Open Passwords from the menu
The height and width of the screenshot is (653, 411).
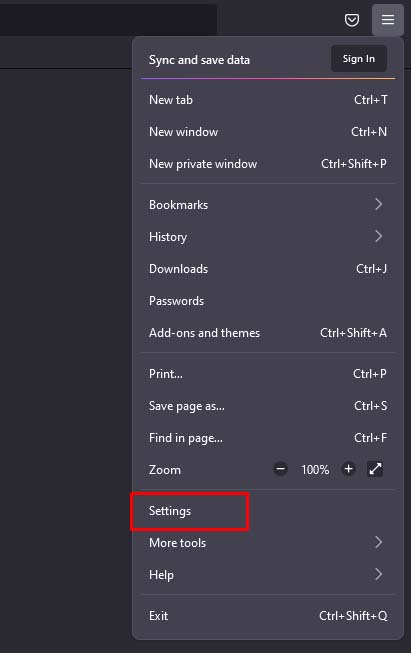pyautogui.click(x=268, y=301)
